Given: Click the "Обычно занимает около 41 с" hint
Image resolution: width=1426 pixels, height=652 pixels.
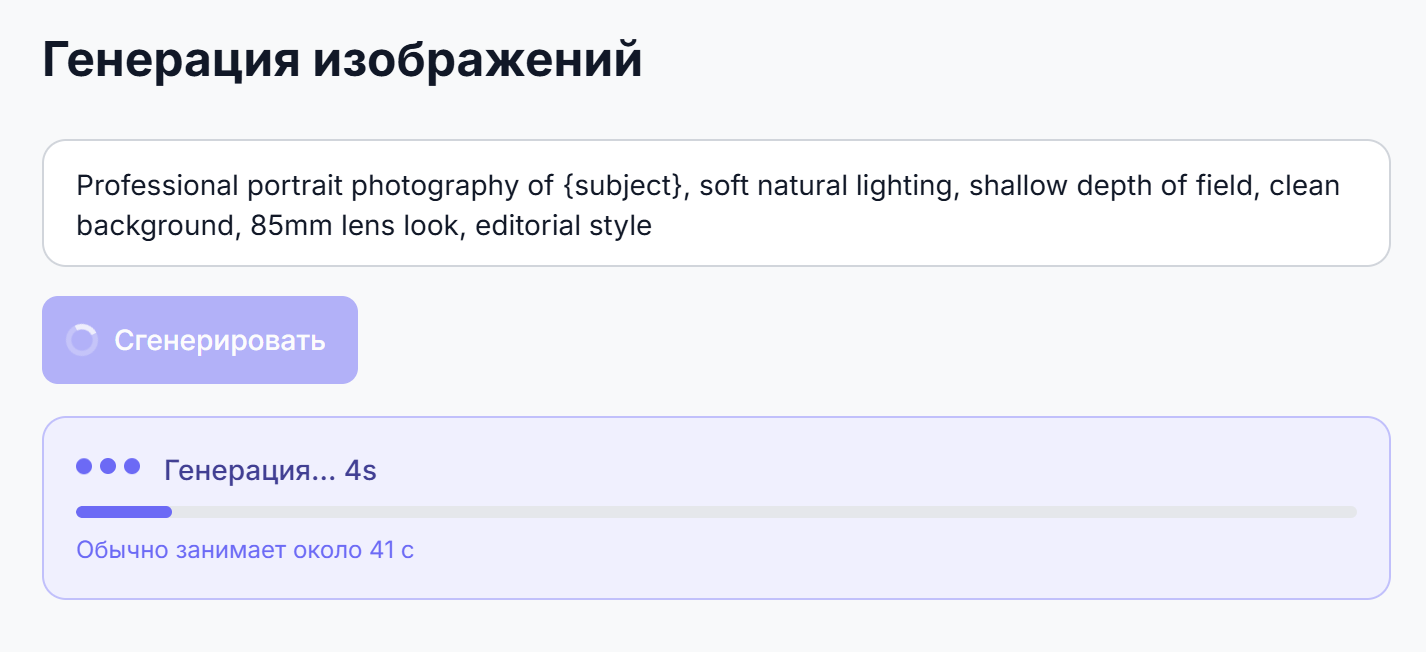Looking at the screenshot, I should click(x=245, y=550).
